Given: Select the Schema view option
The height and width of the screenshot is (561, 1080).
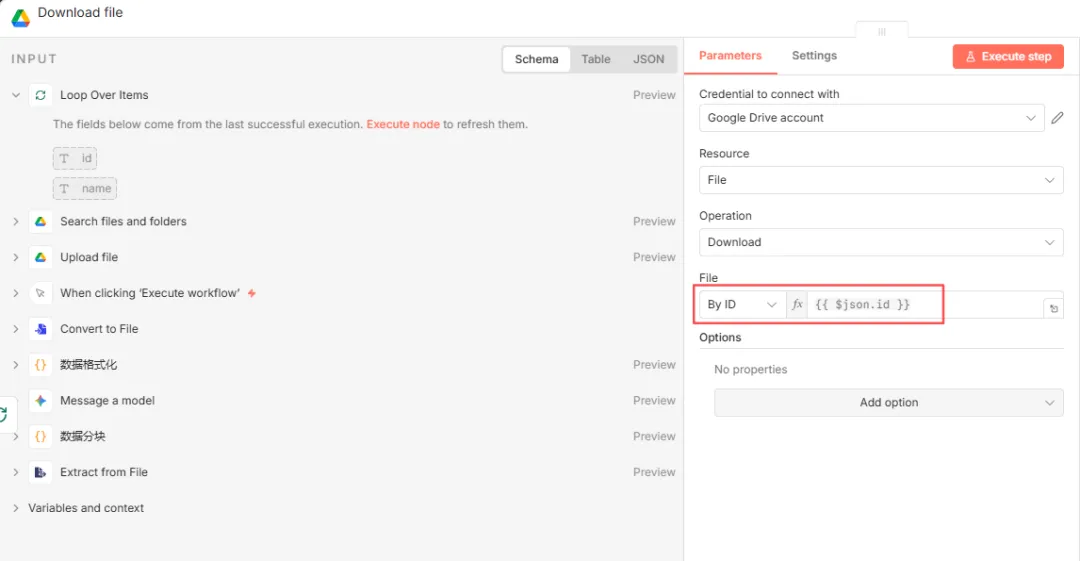Looking at the screenshot, I should pos(536,59).
